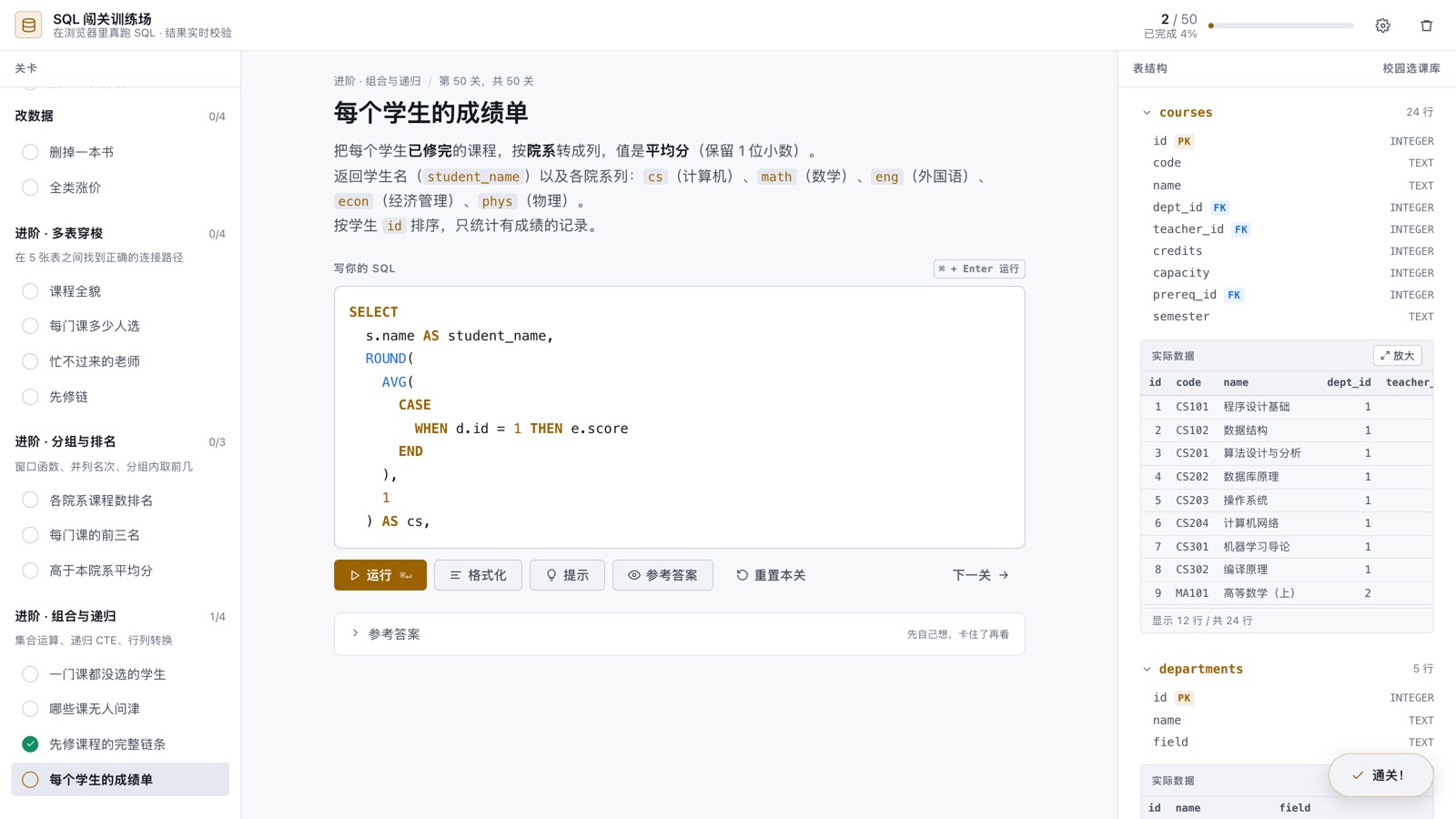
Task: Click the SQL database logo icon
Action: (28, 25)
